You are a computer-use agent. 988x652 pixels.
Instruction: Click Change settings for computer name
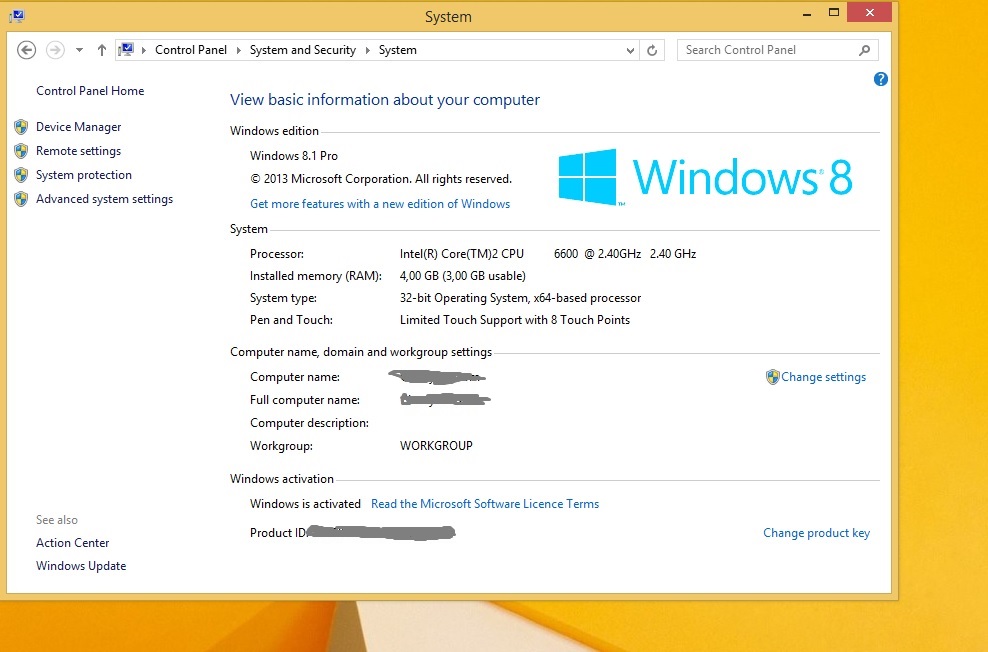tap(824, 377)
